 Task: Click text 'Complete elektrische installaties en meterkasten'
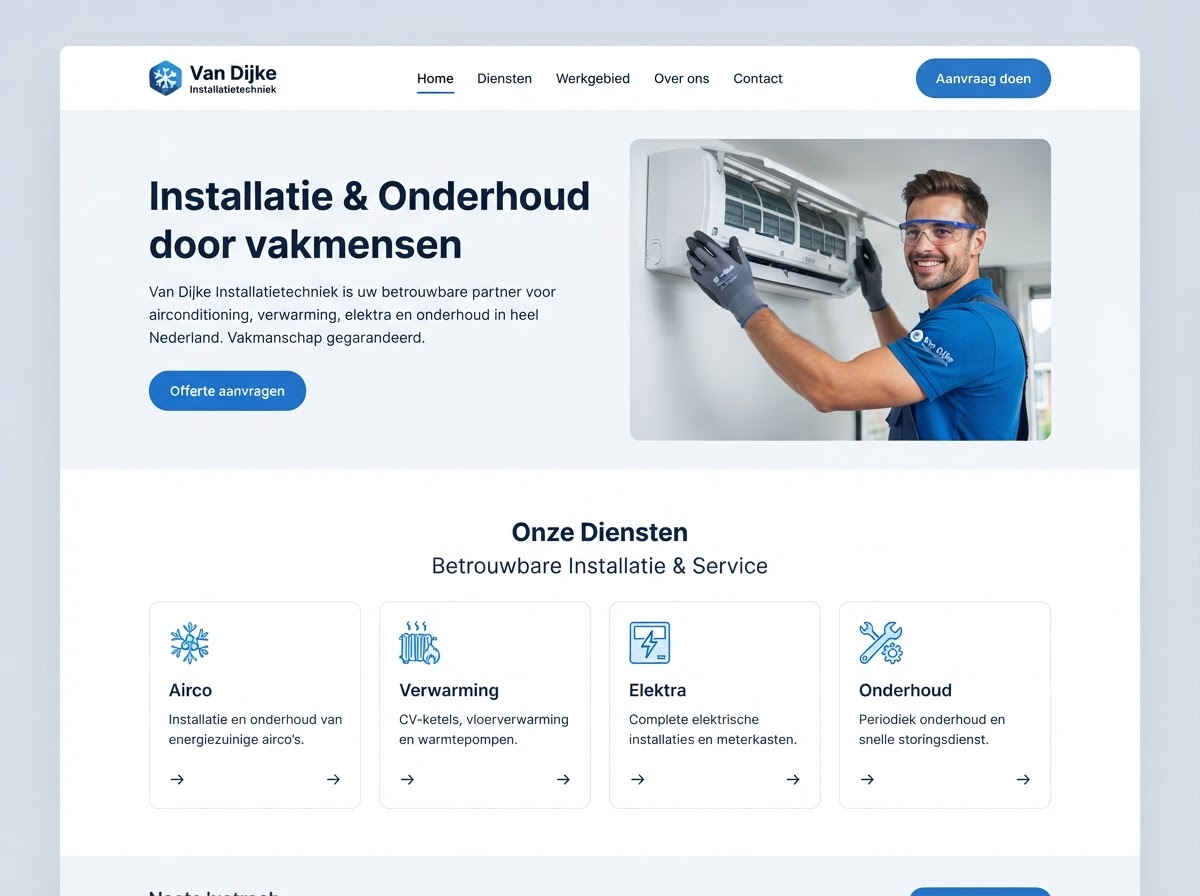713,730
